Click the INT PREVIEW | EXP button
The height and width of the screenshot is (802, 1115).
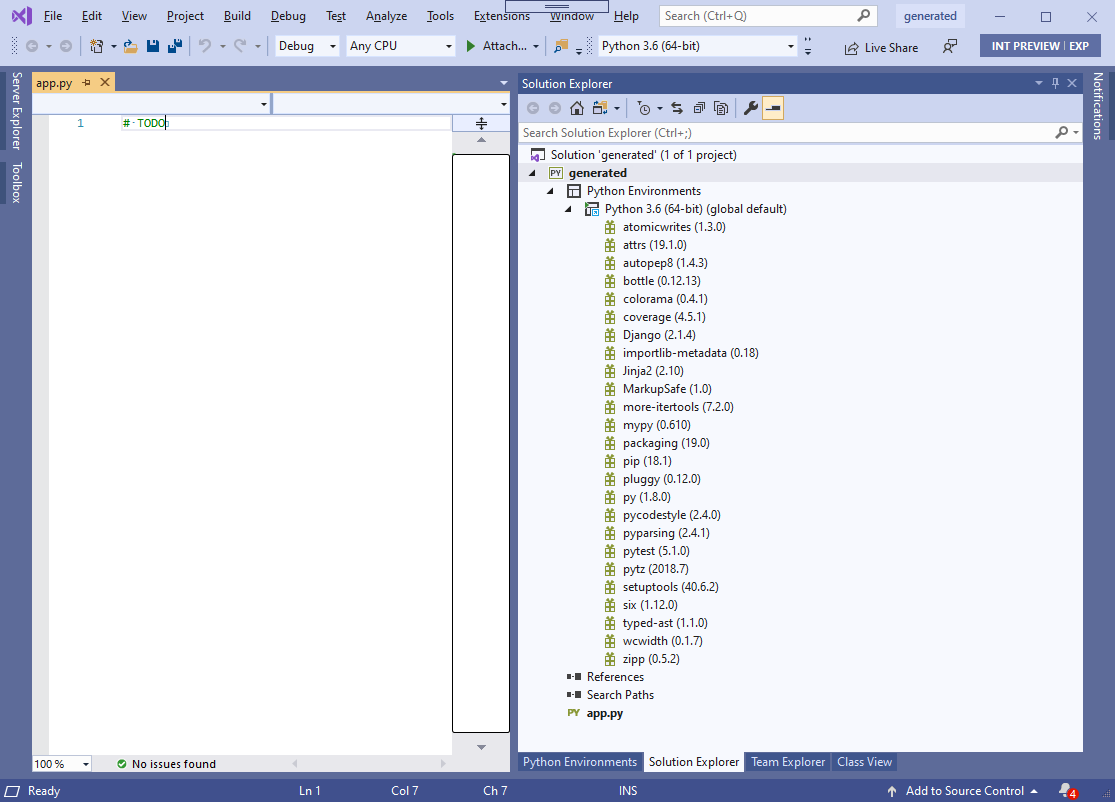coord(1040,46)
